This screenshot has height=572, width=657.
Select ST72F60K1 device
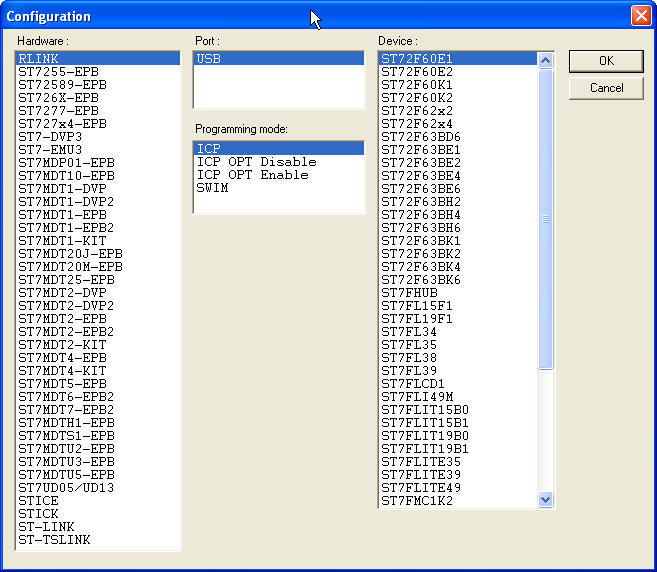click(x=458, y=85)
